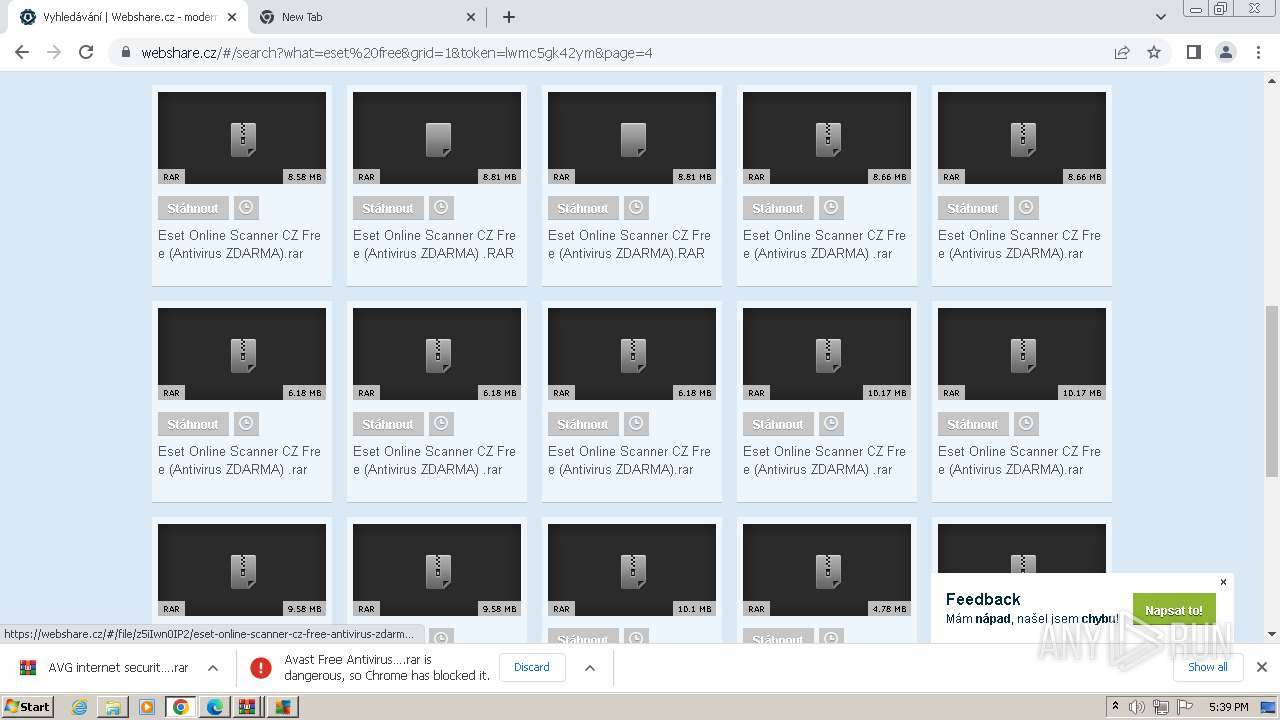Viewport: 1280px width, 720px height.
Task: Open the 10.1 MB RAR thumbnail
Action: pyautogui.click(x=632, y=570)
